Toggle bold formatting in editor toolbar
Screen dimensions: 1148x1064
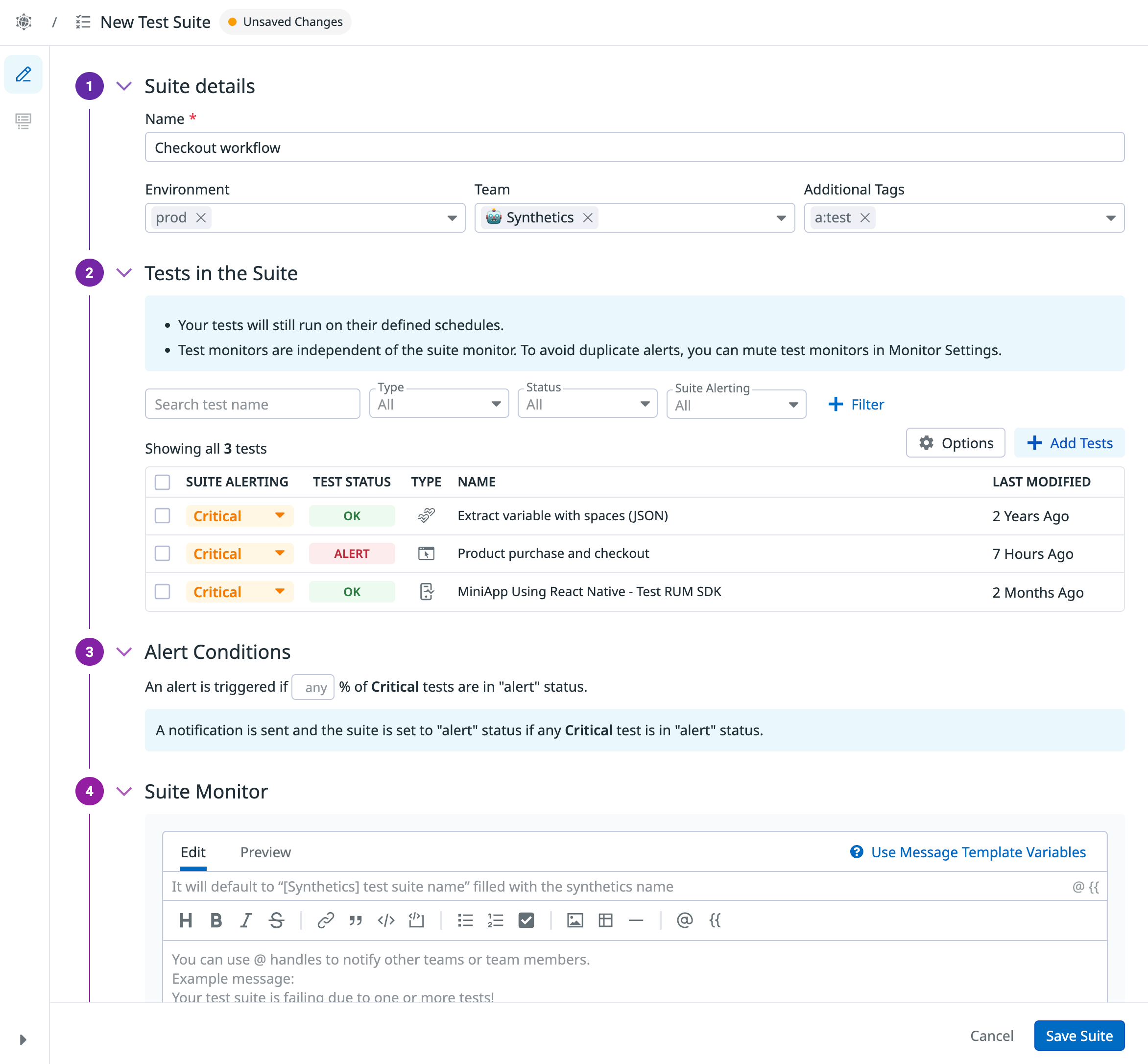click(x=216, y=920)
